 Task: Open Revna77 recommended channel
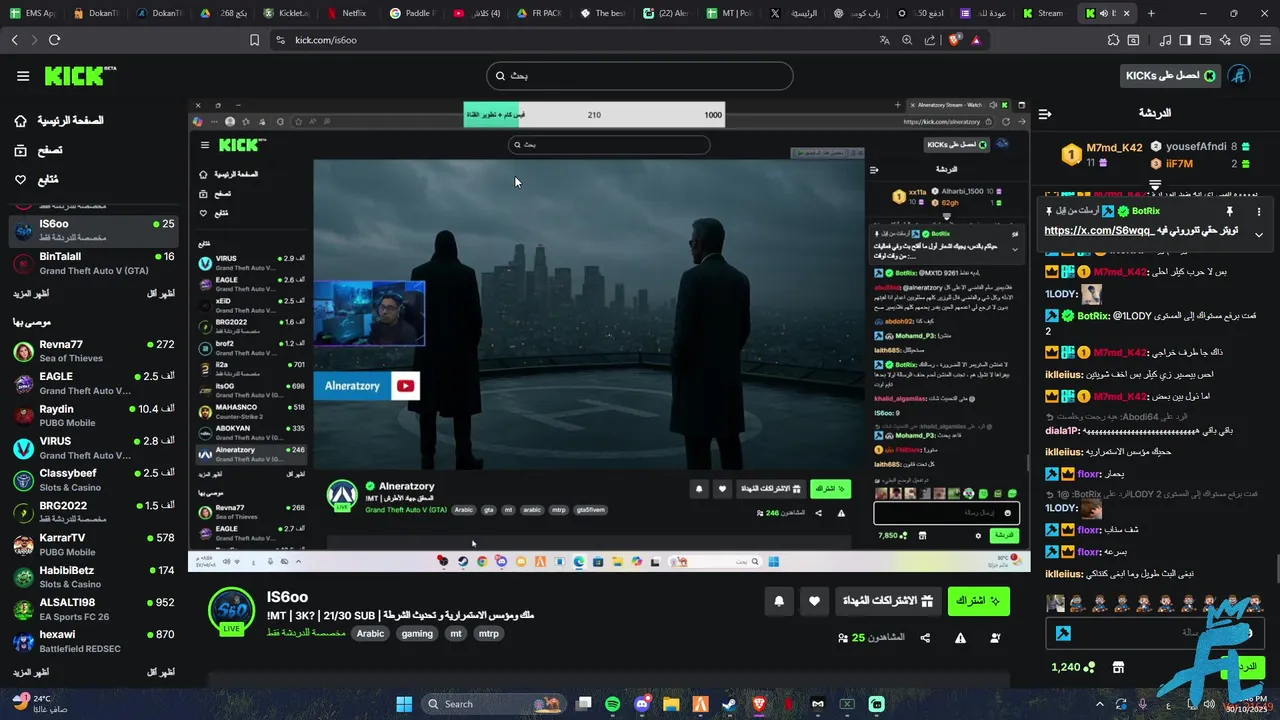point(94,351)
